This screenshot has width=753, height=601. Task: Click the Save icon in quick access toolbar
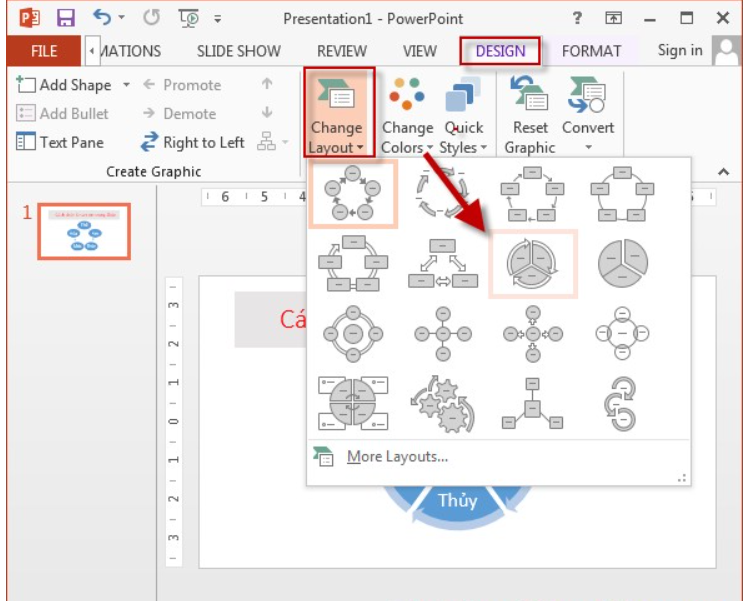point(66,17)
